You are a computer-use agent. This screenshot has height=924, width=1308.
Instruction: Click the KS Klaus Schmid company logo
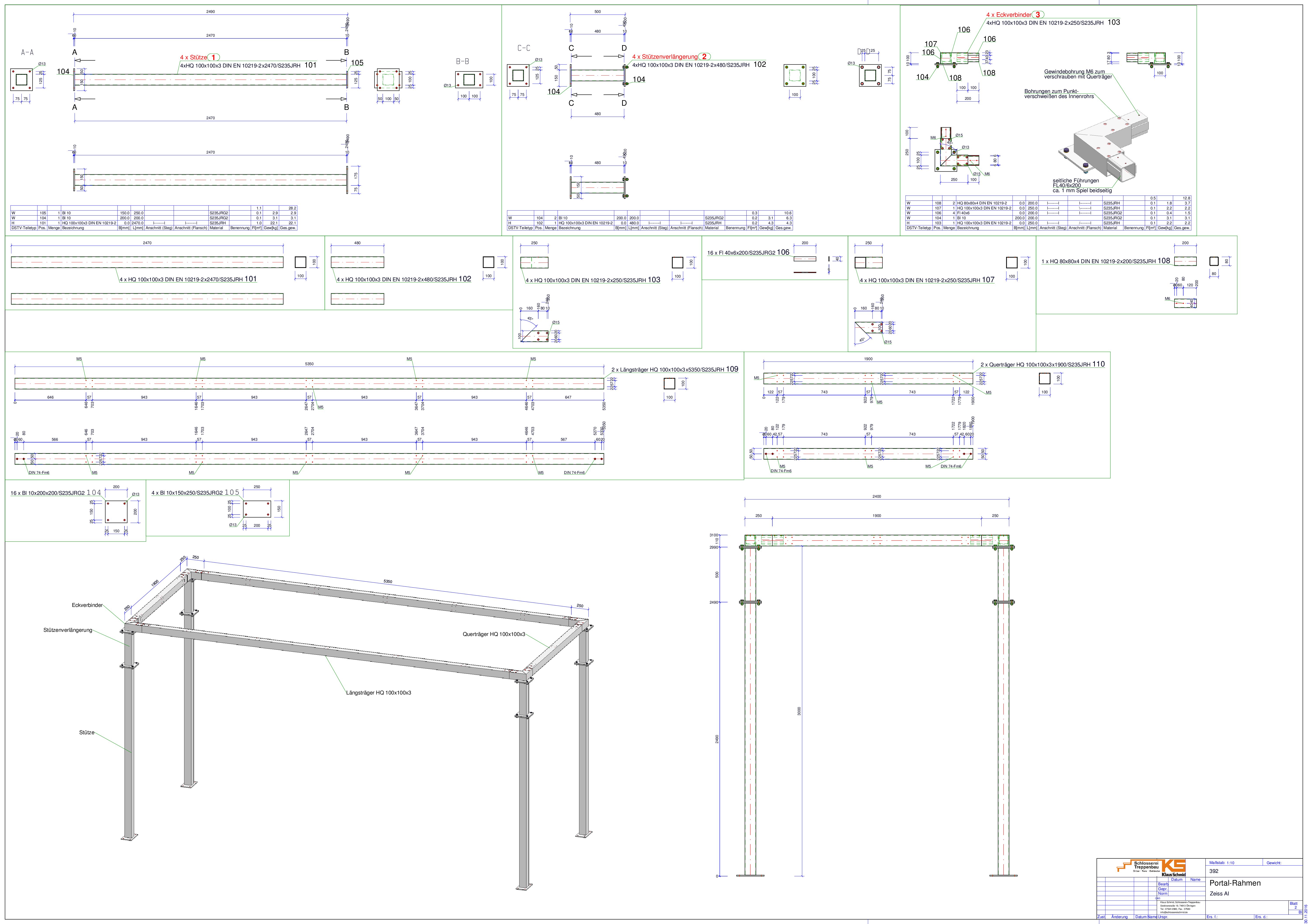coord(1152,868)
